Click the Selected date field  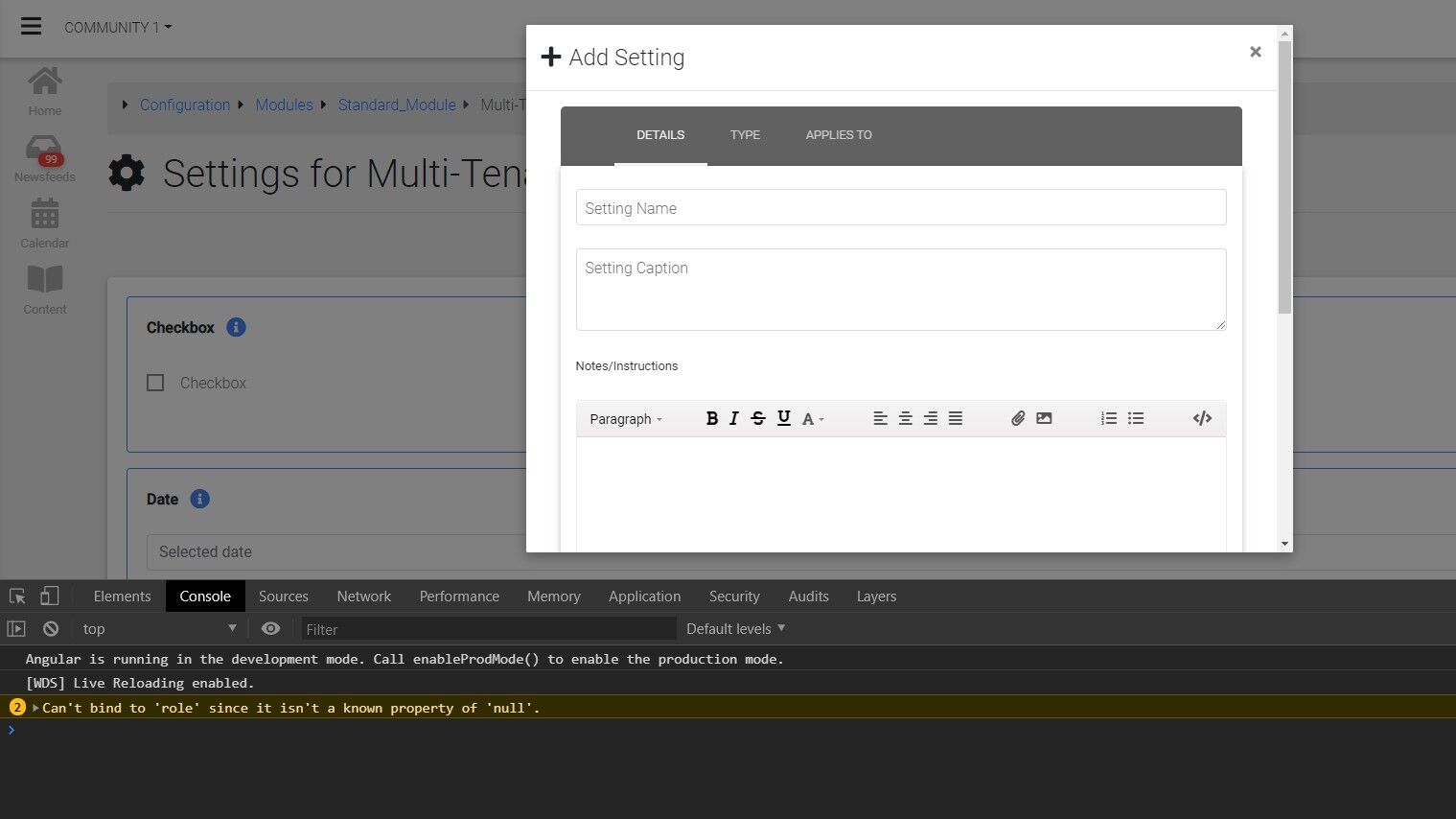coord(336,551)
